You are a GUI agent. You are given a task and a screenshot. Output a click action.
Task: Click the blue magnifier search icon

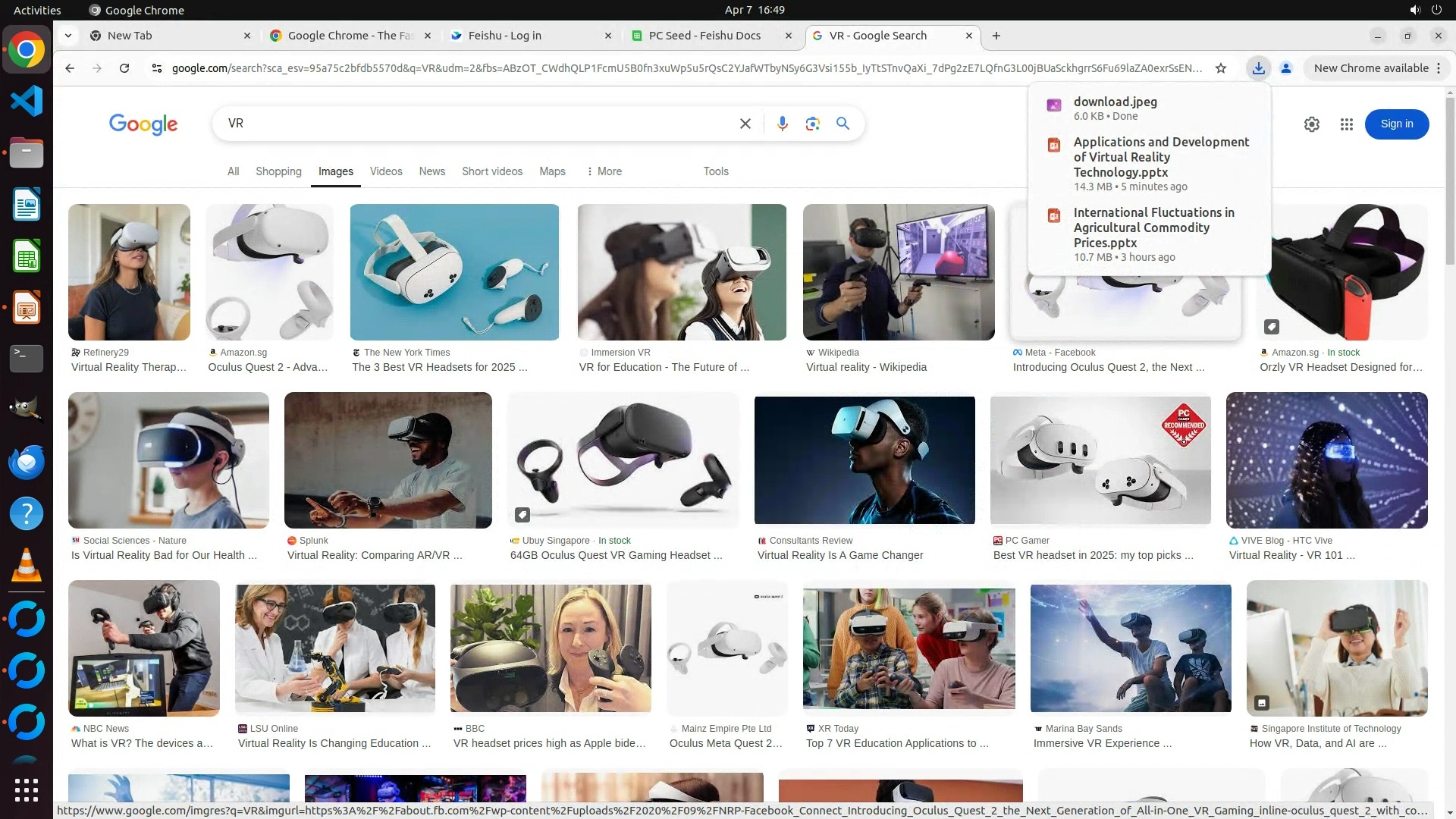tap(843, 124)
